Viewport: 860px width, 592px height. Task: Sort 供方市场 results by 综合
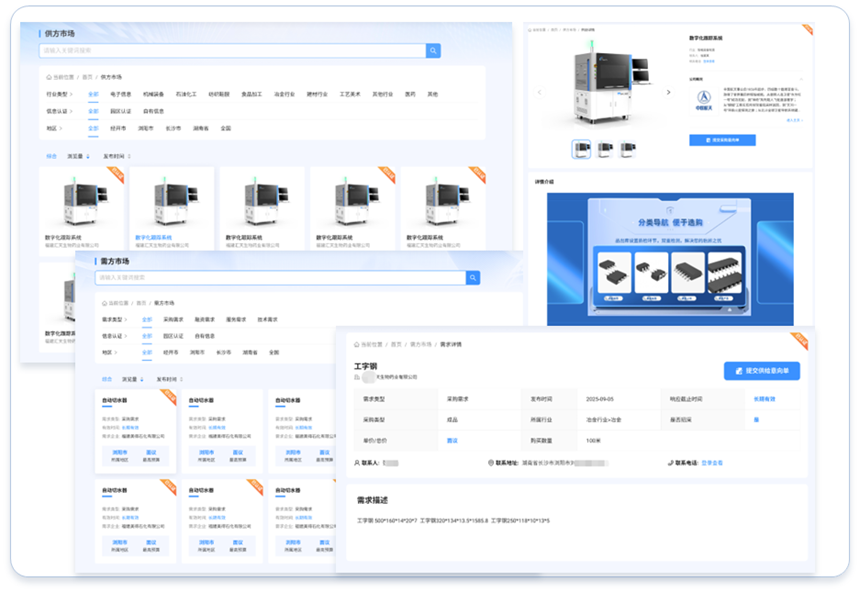pos(52,156)
